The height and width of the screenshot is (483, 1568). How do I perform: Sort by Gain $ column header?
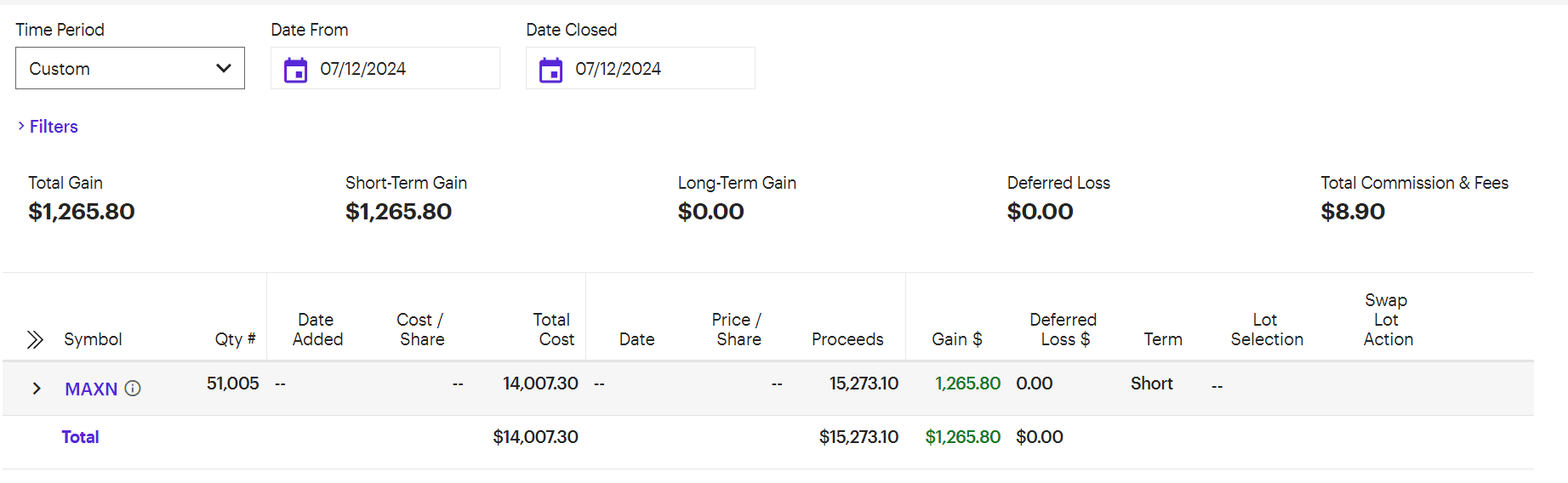click(x=957, y=339)
